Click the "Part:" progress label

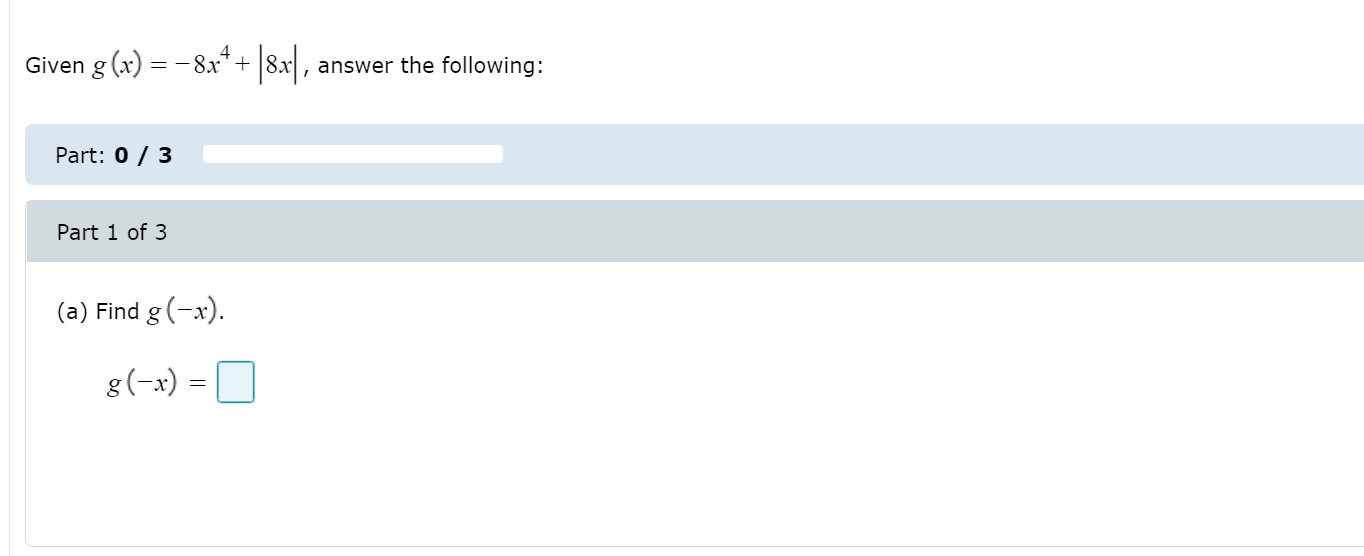(80, 155)
